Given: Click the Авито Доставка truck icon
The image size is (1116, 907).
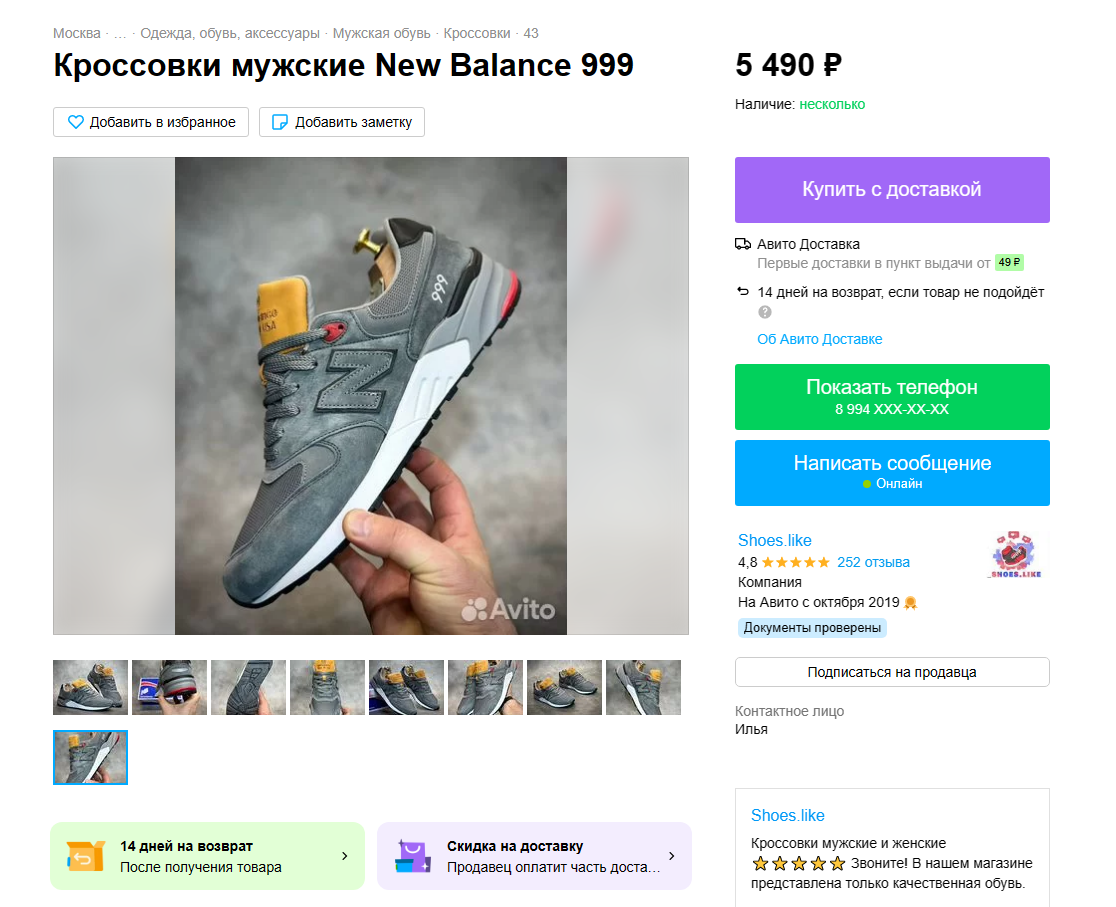Looking at the screenshot, I should click(x=743, y=244).
